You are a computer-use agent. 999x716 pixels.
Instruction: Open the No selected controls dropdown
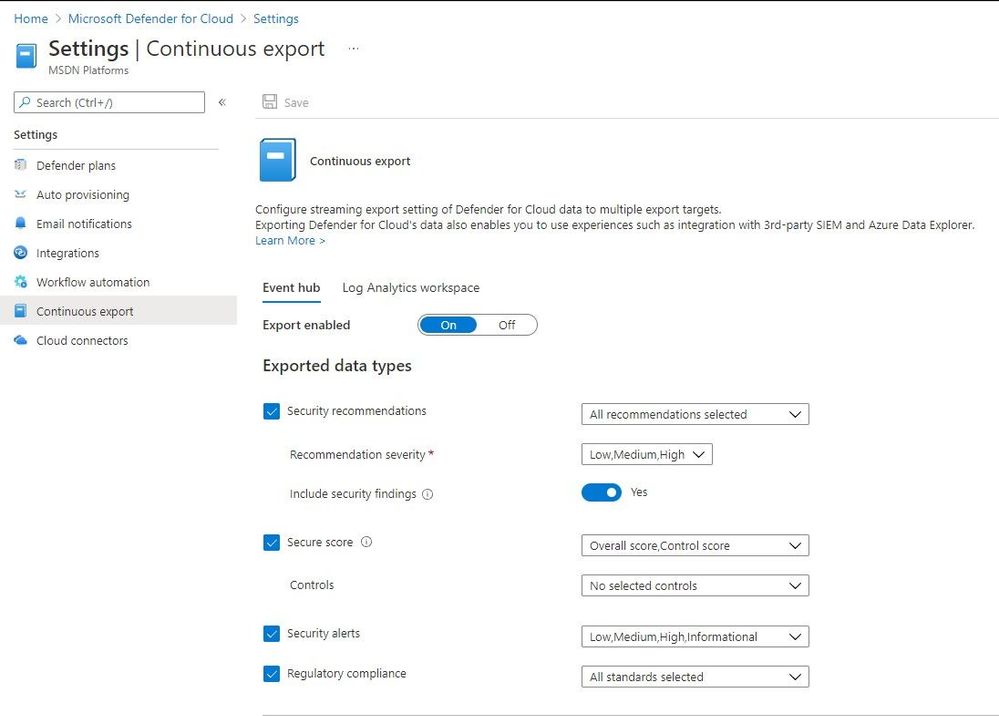[x=695, y=585]
